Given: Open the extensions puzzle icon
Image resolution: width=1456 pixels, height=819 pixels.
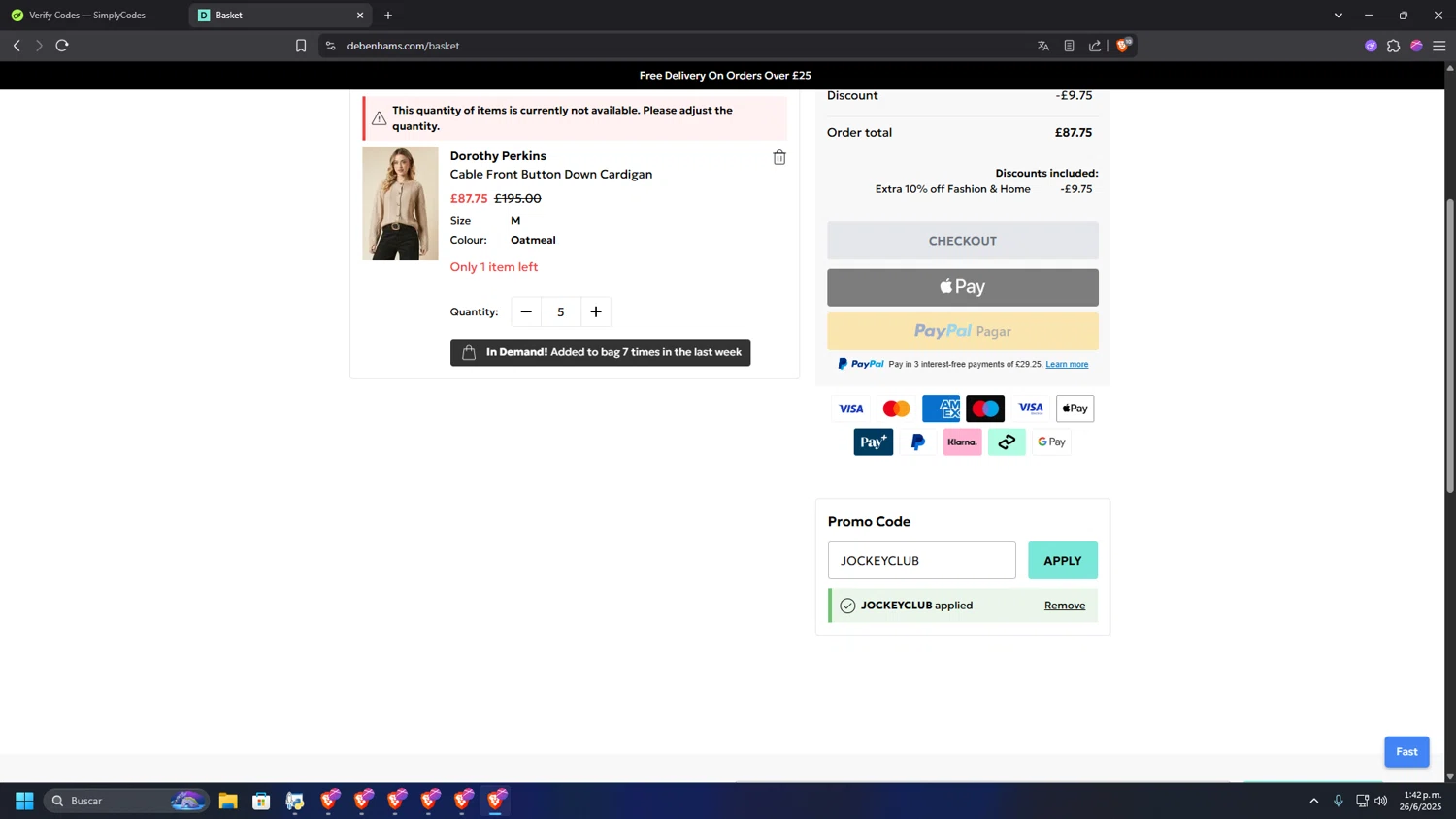Looking at the screenshot, I should point(1393,46).
